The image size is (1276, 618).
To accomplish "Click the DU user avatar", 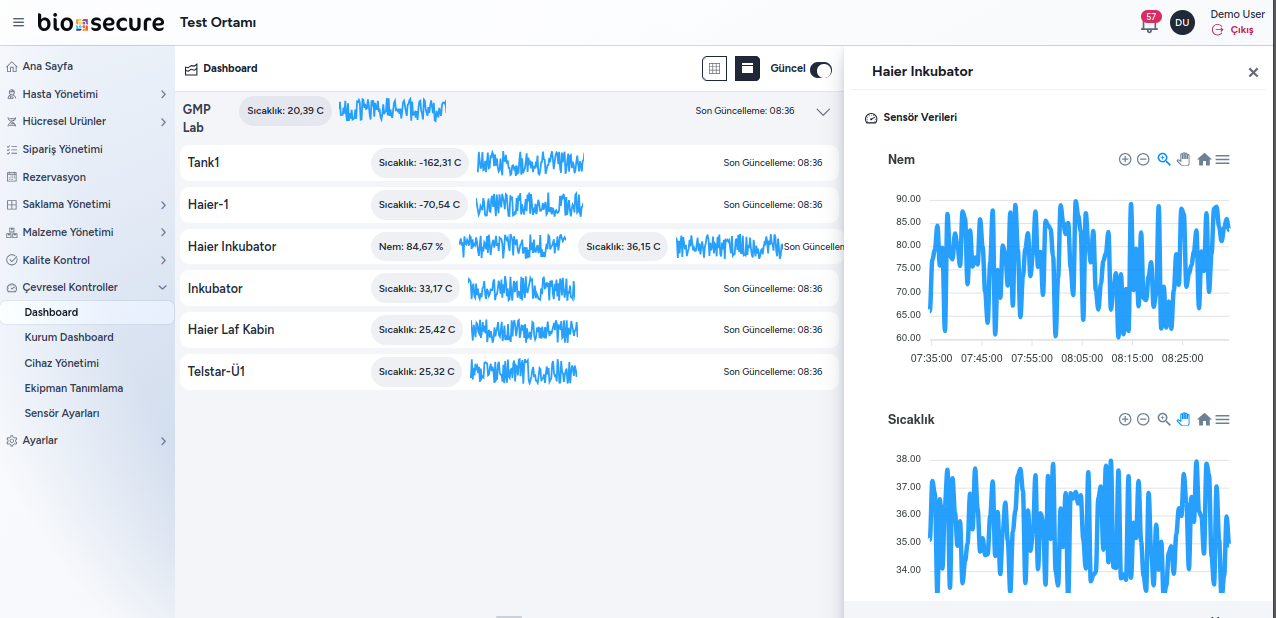I will (1182, 22).
